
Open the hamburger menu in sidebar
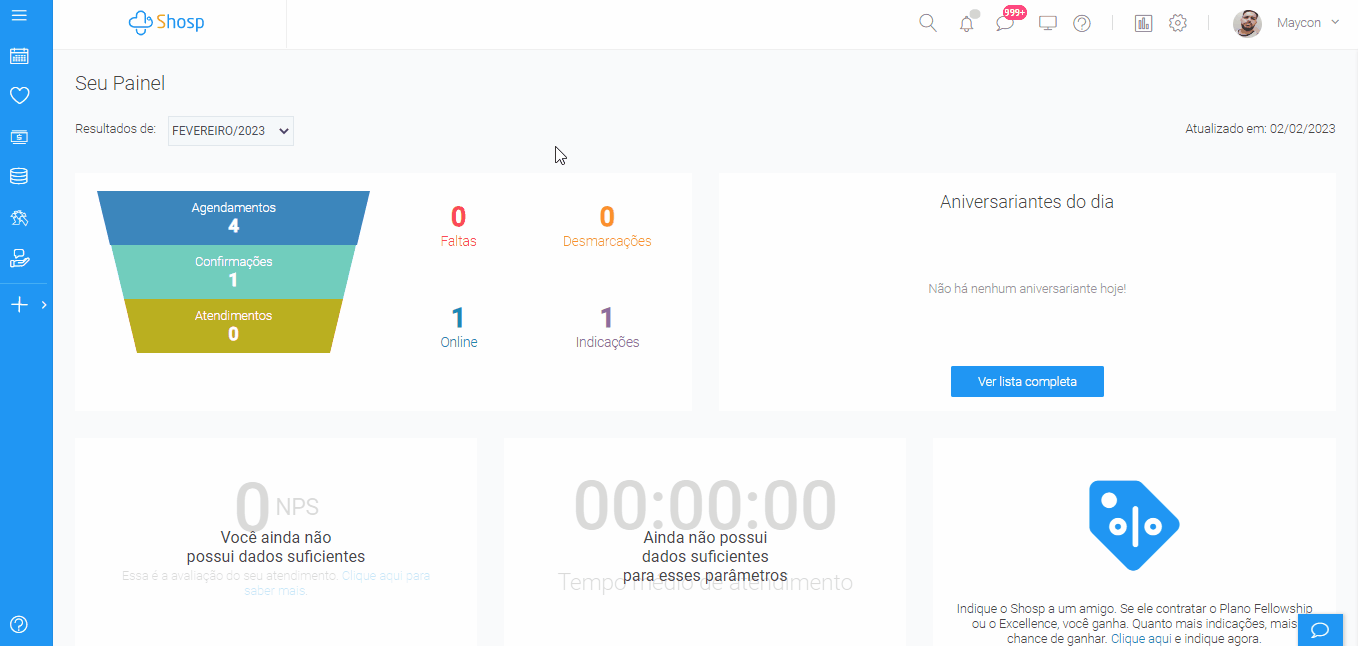coord(19,16)
